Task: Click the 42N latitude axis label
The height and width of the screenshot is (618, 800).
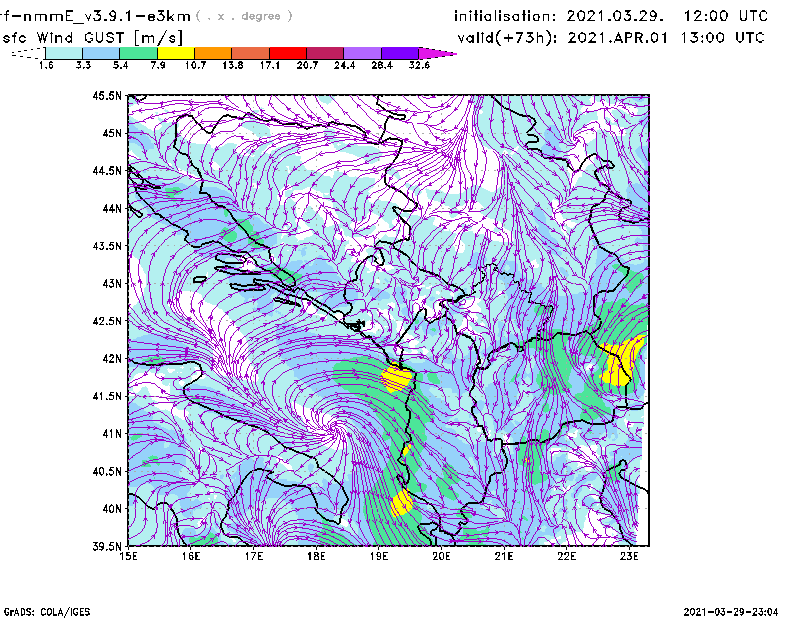Action: point(110,359)
